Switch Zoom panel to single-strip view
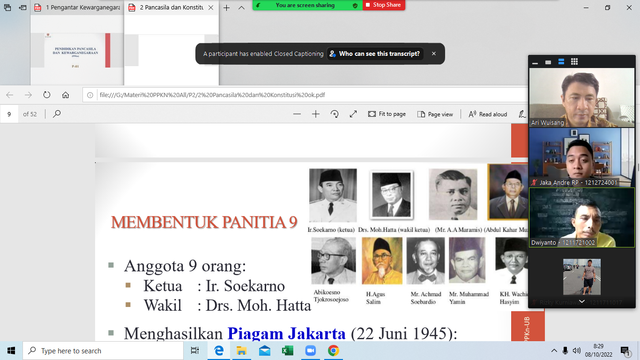 548,62
